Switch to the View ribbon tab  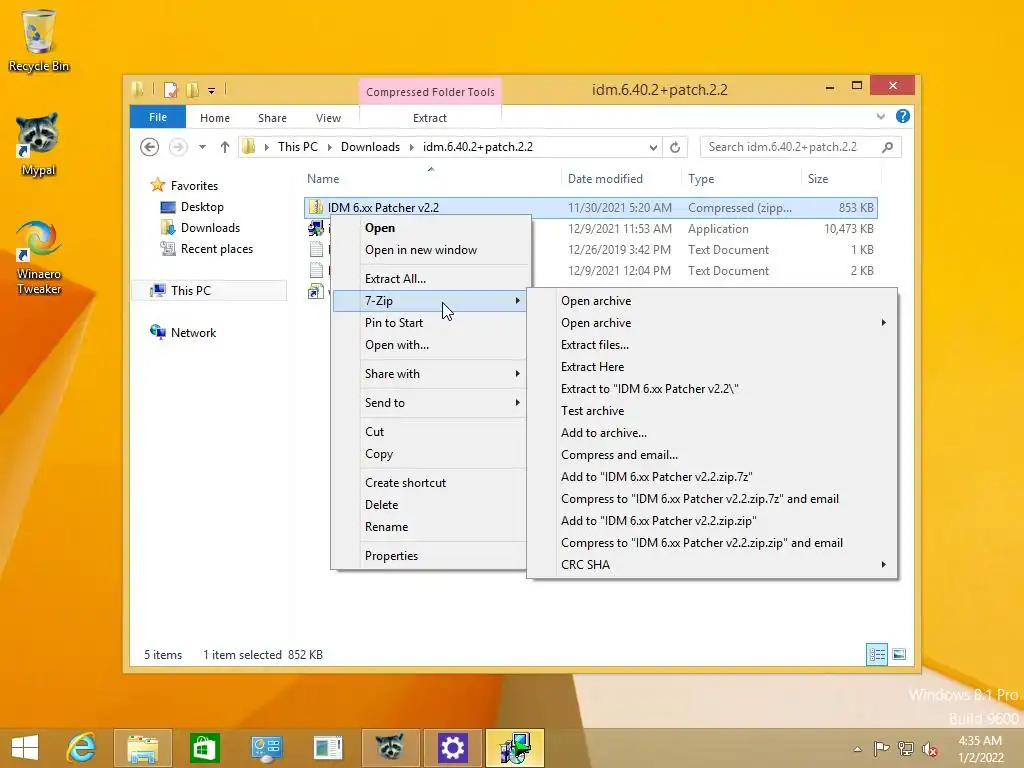click(328, 118)
